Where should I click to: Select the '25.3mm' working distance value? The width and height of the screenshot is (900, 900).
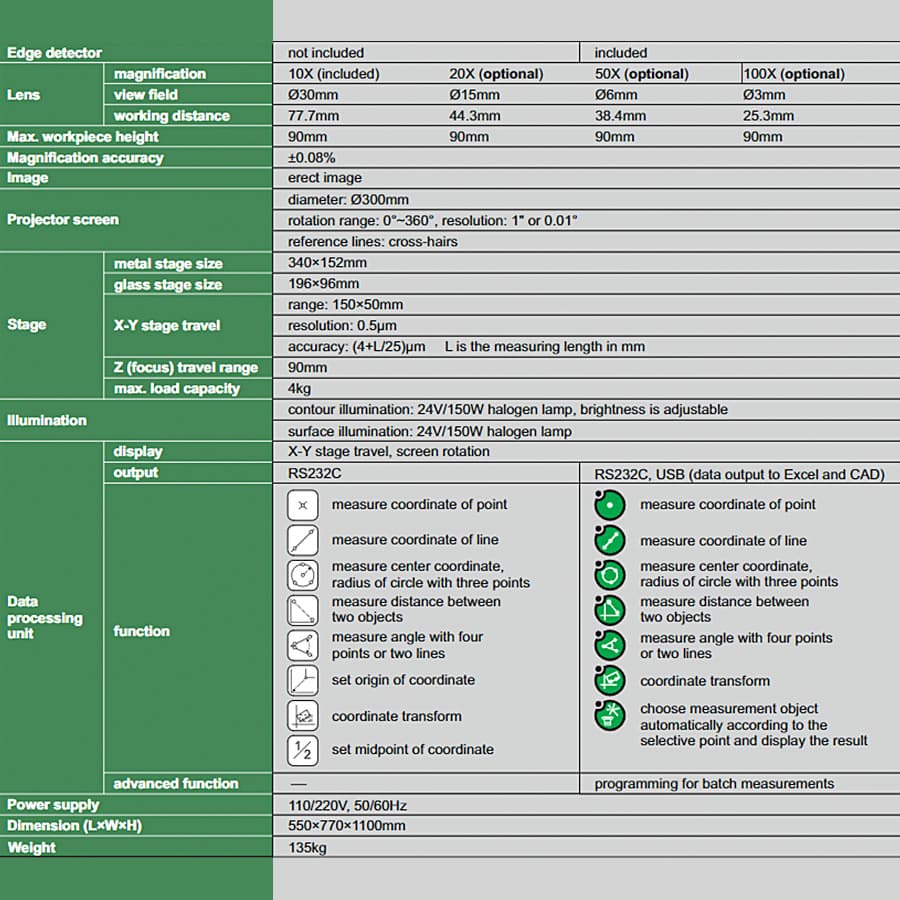pos(769,116)
